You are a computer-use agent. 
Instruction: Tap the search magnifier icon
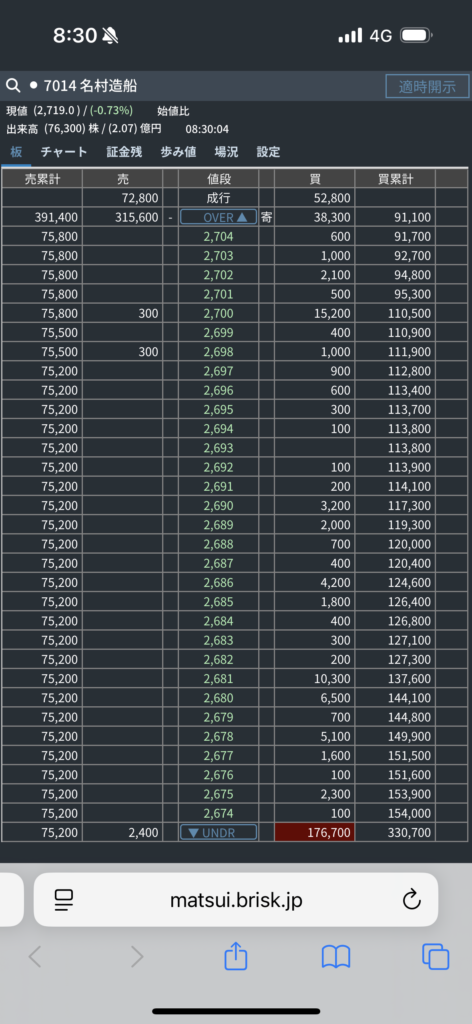12,86
